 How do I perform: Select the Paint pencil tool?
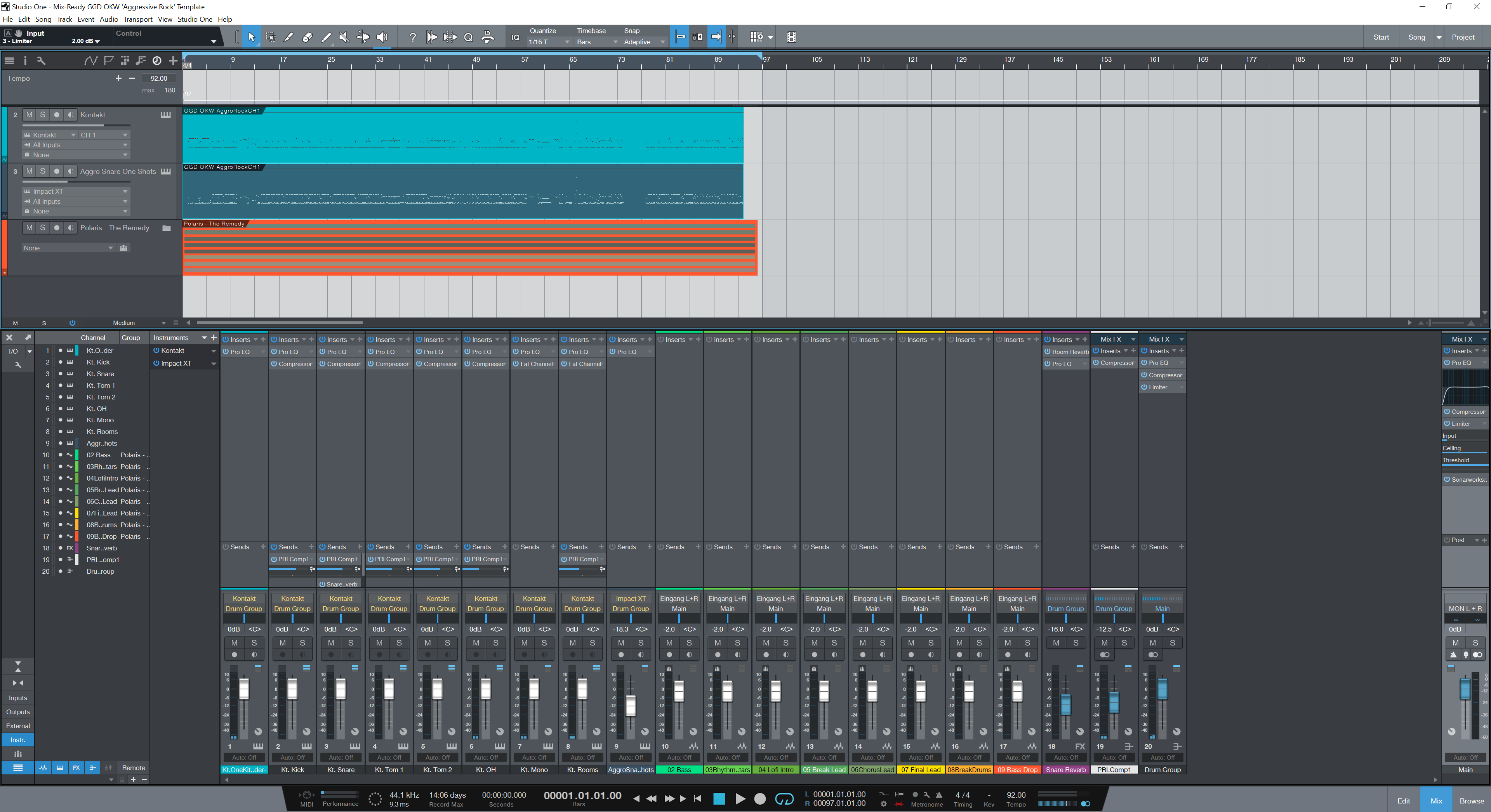coord(326,37)
